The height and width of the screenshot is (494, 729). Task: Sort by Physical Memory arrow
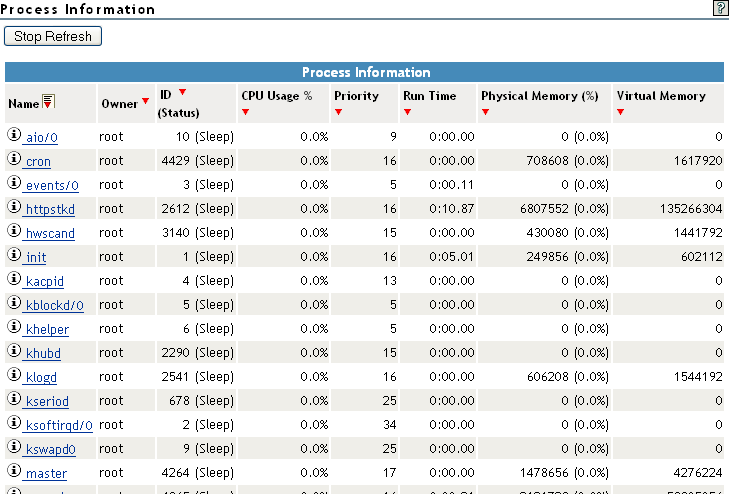tap(485, 112)
